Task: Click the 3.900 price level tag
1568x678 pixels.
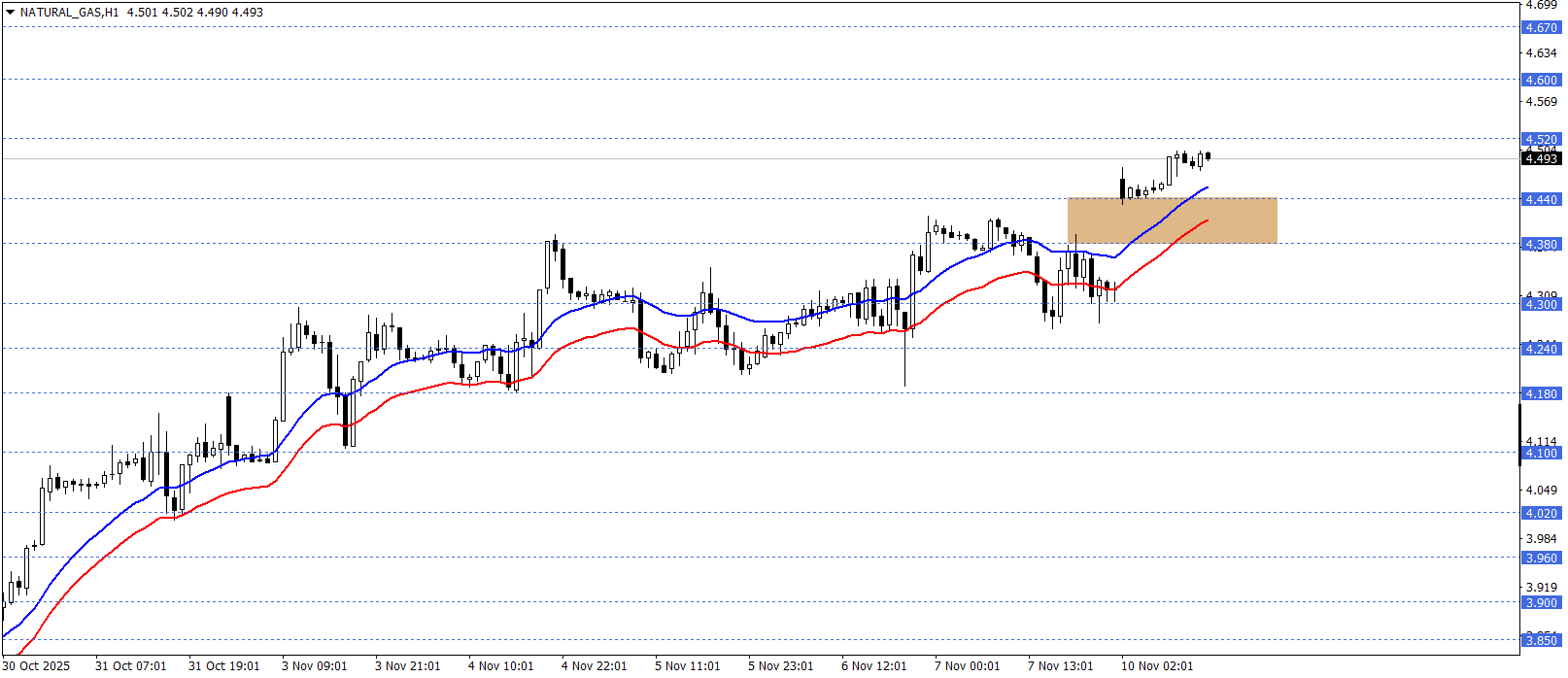Action: [x=1540, y=603]
